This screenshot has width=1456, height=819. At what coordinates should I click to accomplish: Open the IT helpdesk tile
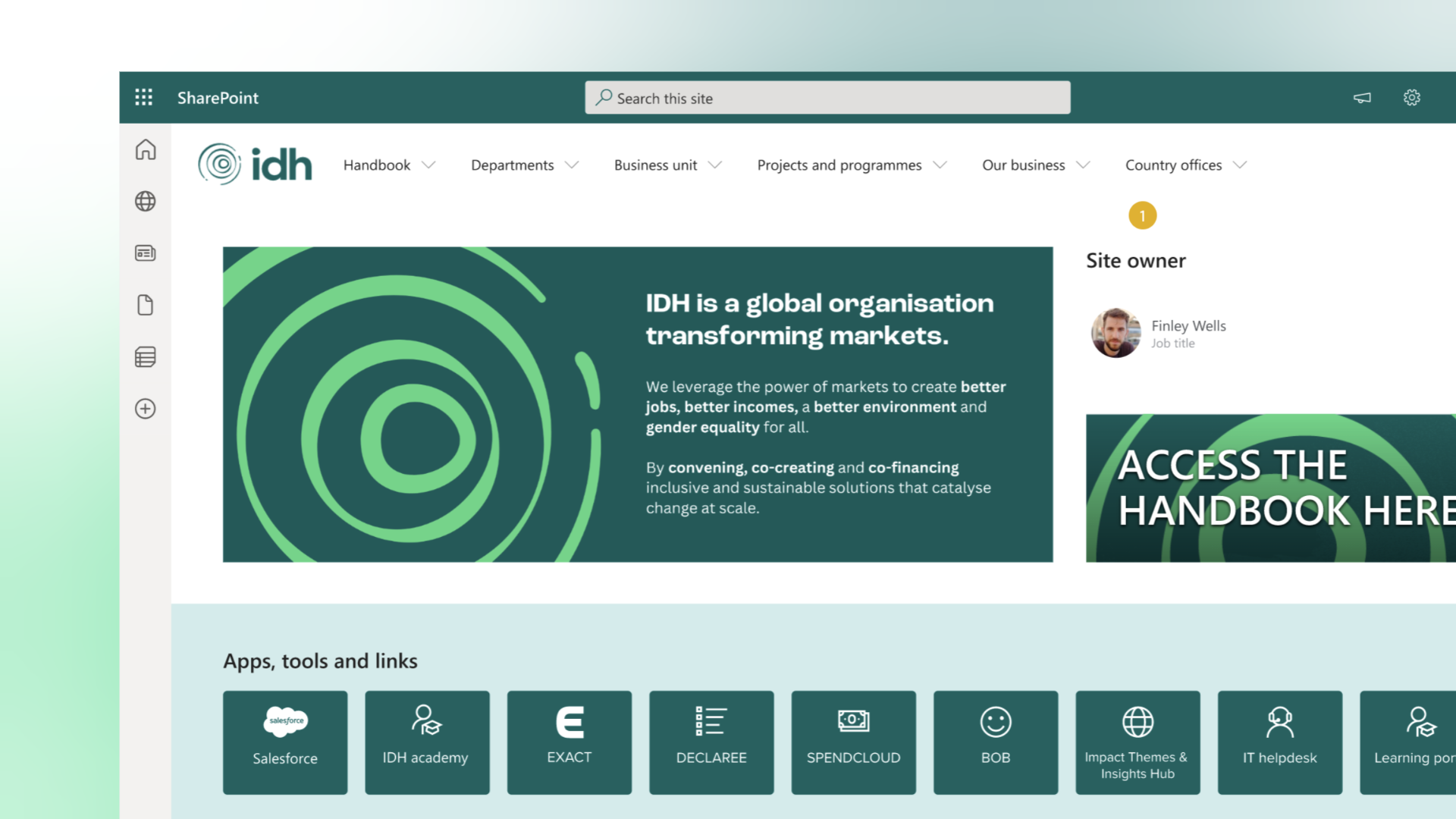point(1280,742)
